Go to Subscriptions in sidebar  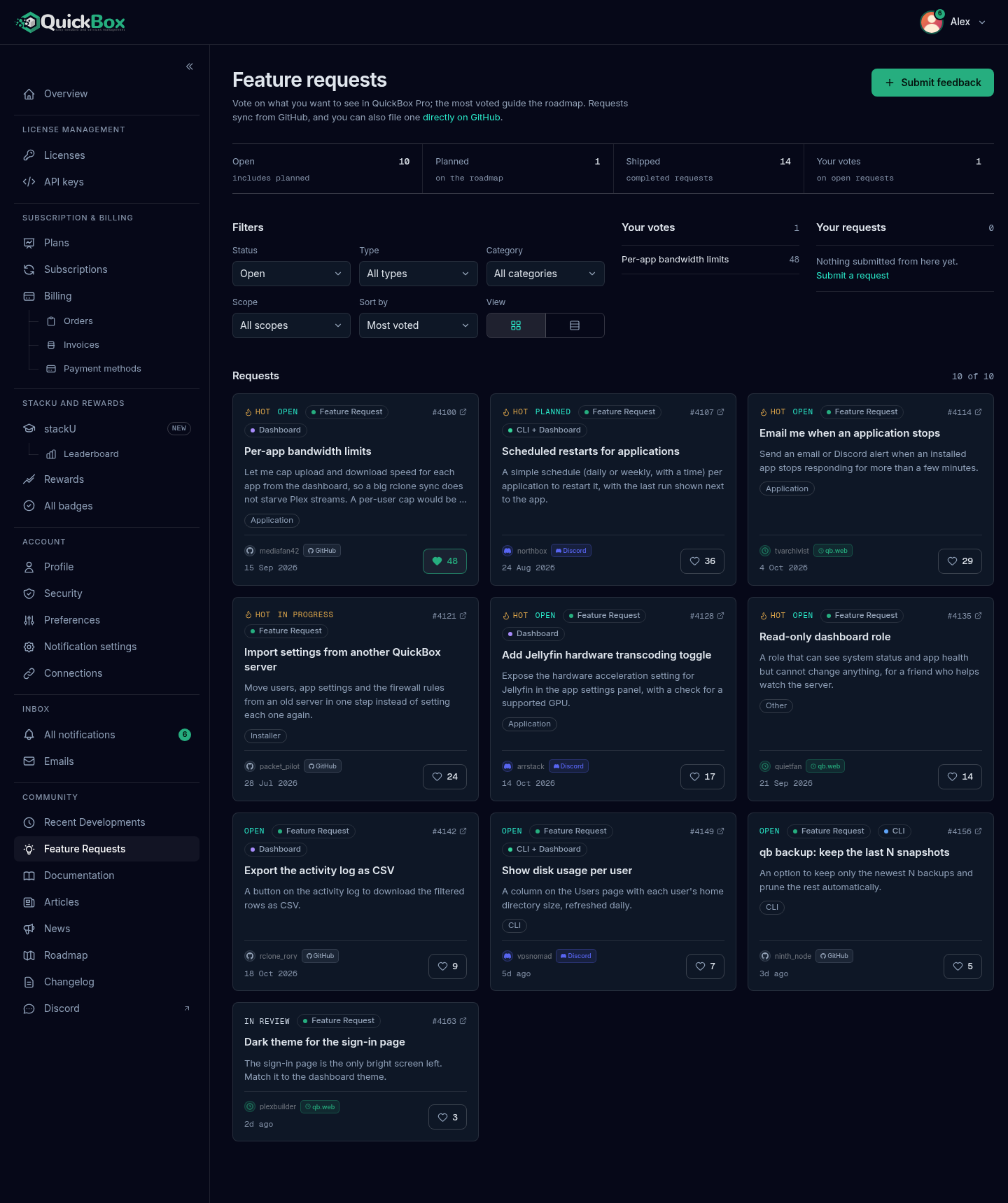106,269
